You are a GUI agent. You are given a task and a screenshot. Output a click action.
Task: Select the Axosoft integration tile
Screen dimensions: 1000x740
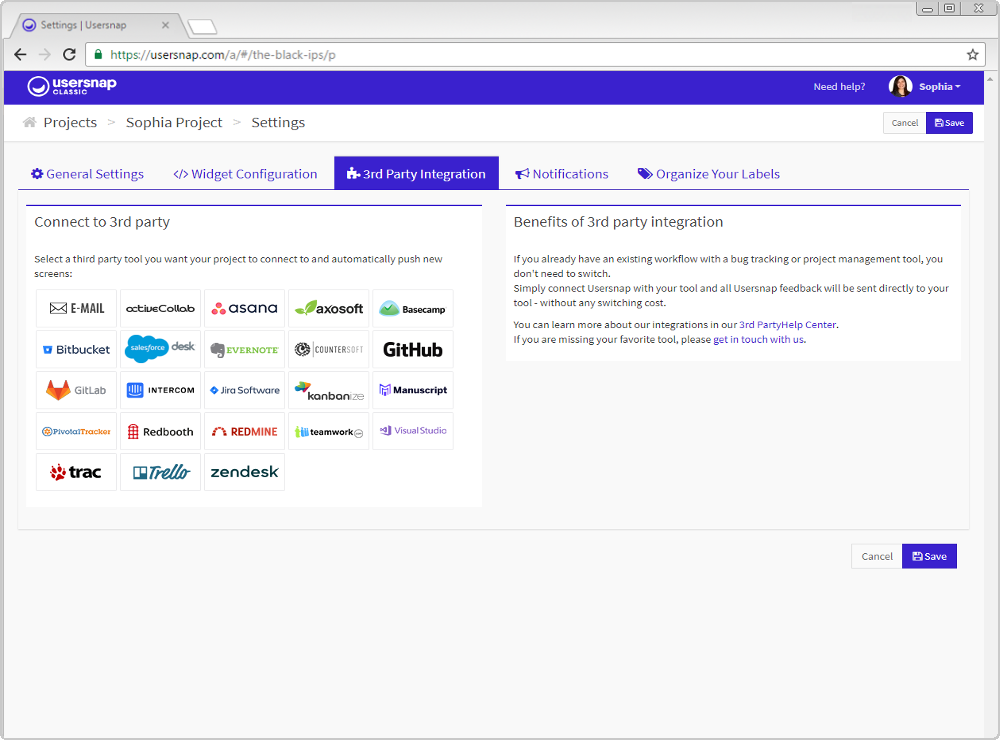(x=329, y=309)
